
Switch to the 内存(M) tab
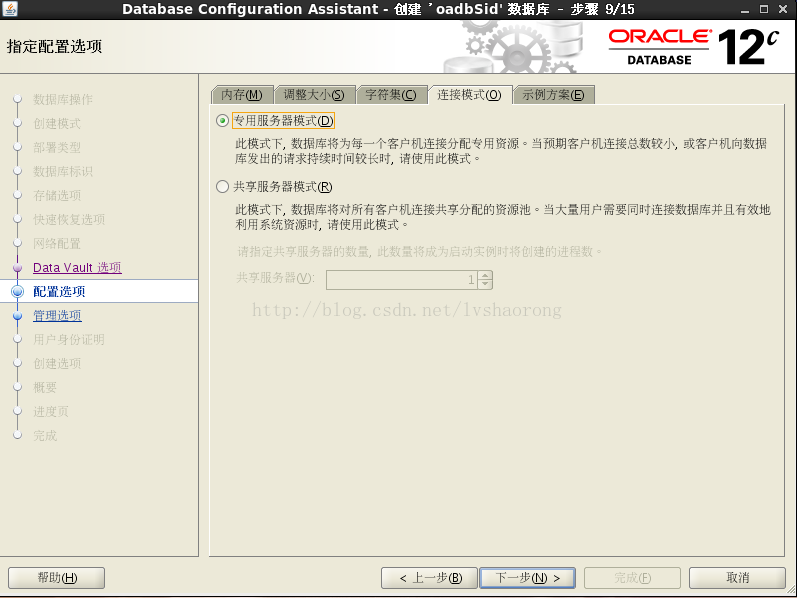pyautogui.click(x=242, y=95)
